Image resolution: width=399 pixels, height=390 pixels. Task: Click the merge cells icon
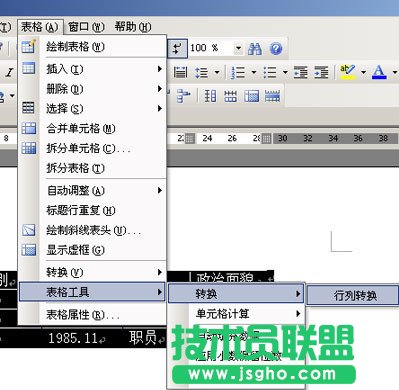point(28,128)
